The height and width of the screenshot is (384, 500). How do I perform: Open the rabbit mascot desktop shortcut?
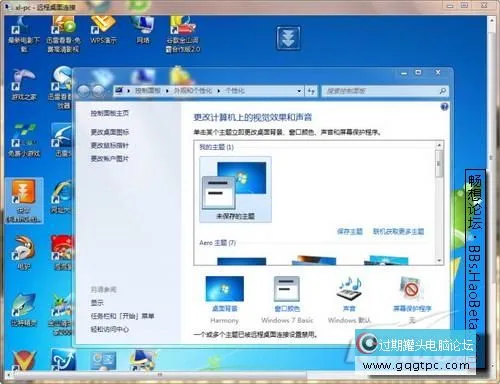tap(23, 253)
